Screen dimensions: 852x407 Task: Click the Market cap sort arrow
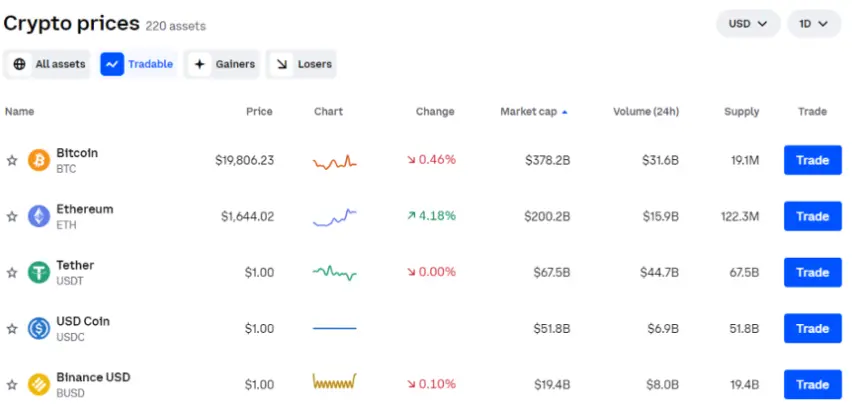(x=565, y=112)
